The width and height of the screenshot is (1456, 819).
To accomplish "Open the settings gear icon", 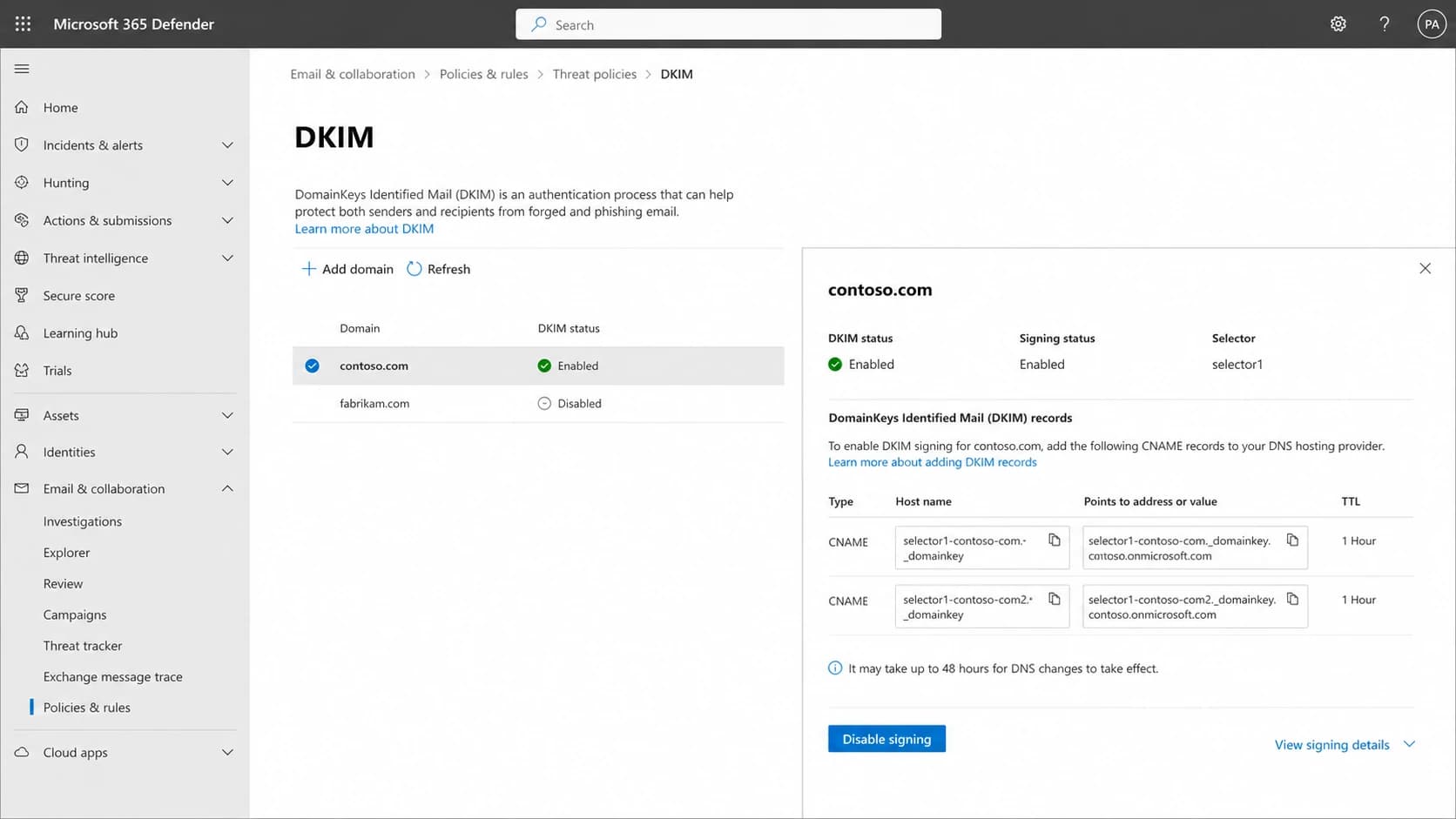I will (1338, 24).
